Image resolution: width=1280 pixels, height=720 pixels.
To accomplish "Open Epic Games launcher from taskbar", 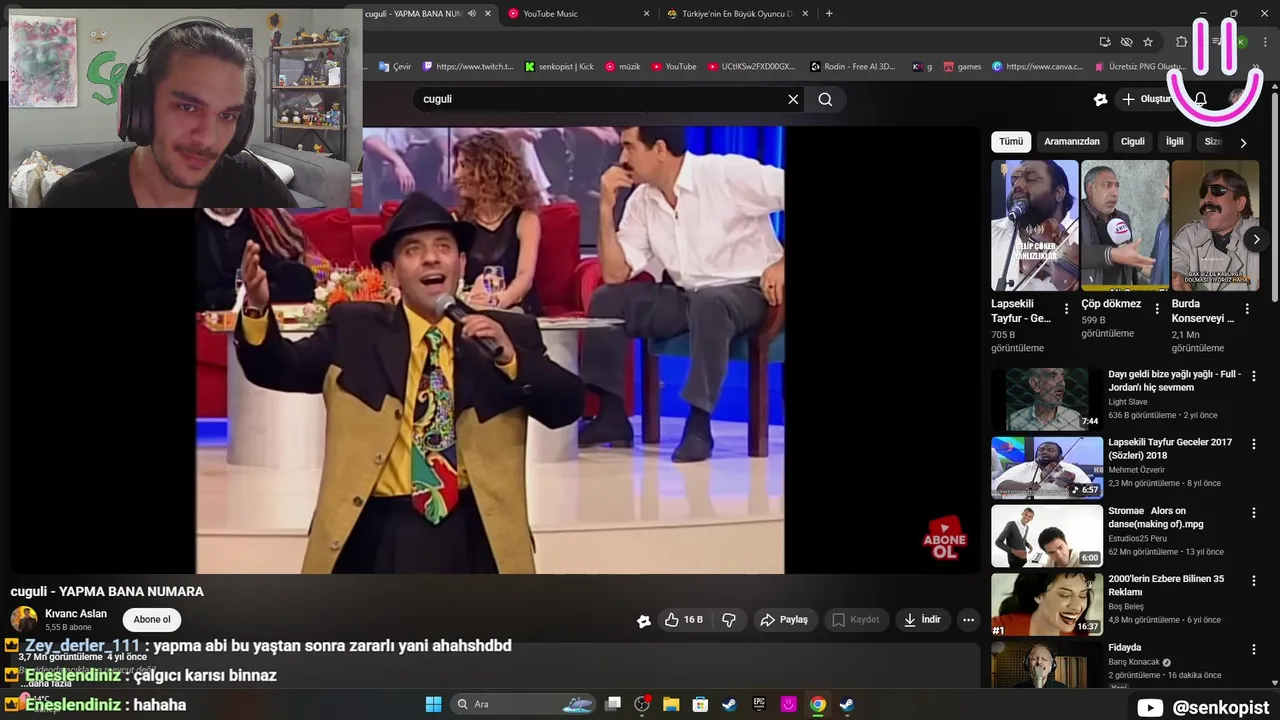I will pos(759,704).
